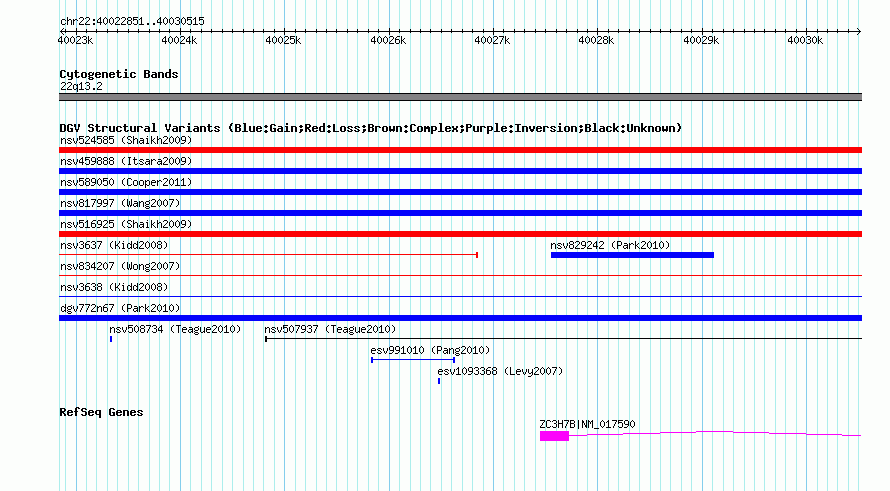Image resolution: width=890 pixels, height=491 pixels.
Task: Click the blue bar of nsv829242
Action: 632,255
